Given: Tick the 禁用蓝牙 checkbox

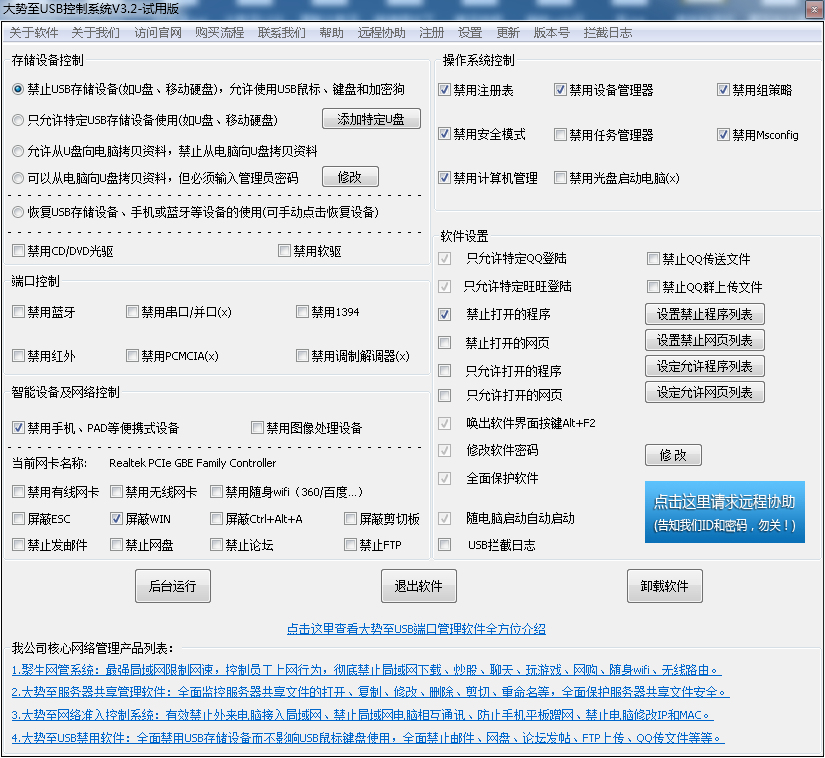Looking at the screenshot, I should pyautogui.click(x=18, y=312).
